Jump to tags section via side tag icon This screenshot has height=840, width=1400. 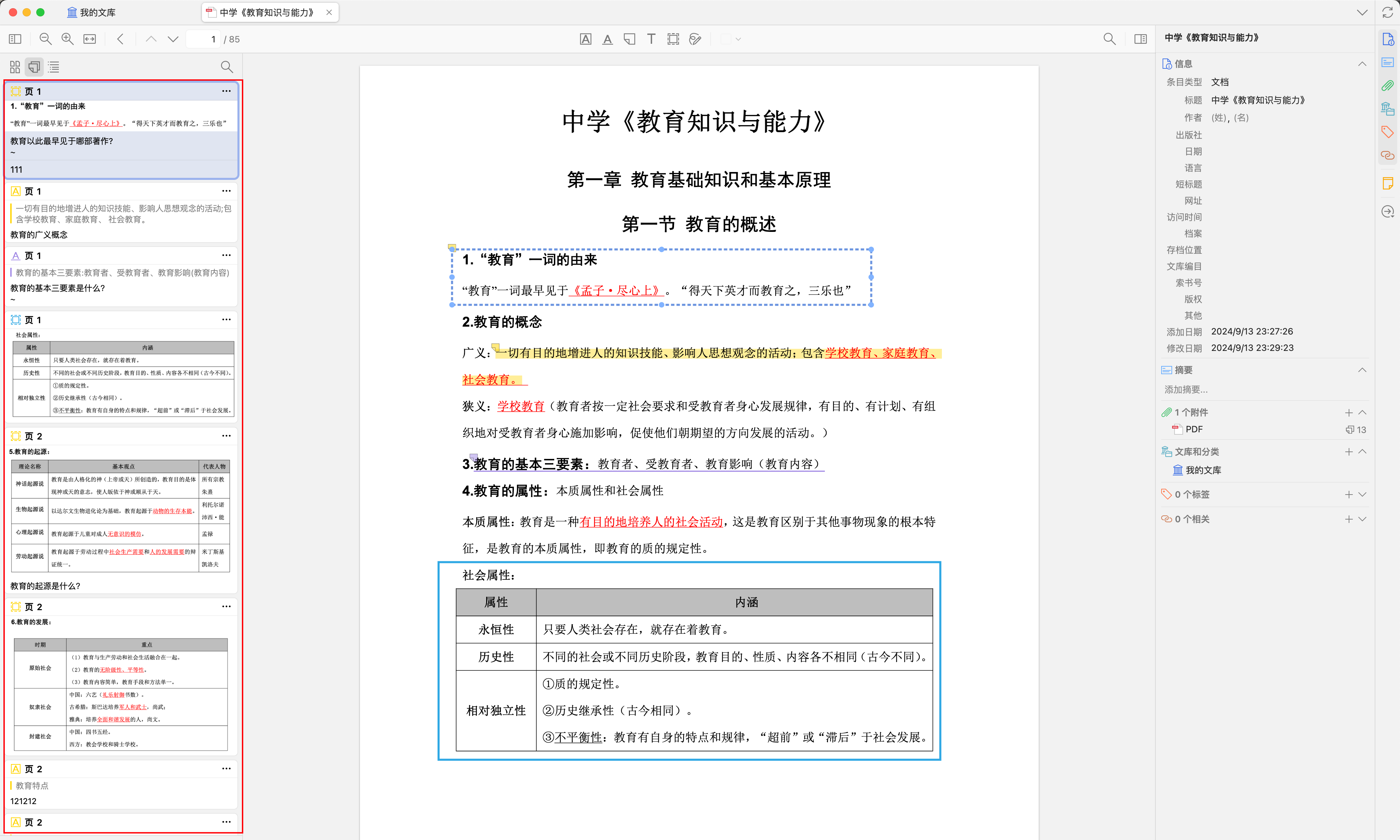(1388, 132)
